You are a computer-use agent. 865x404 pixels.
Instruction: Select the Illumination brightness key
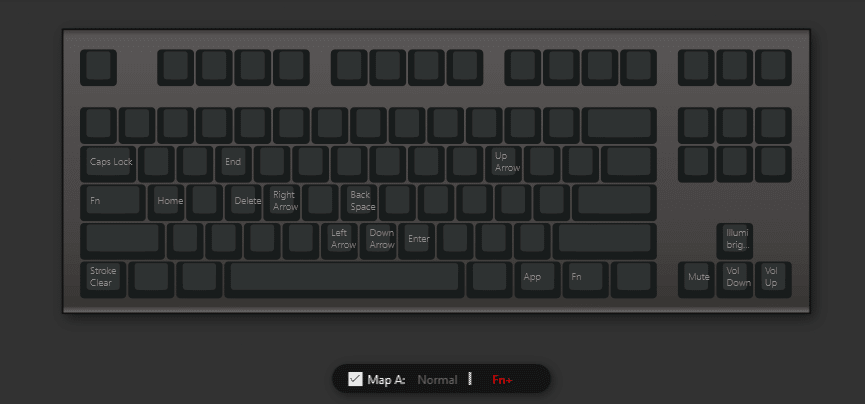pyautogui.click(x=735, y=241)
